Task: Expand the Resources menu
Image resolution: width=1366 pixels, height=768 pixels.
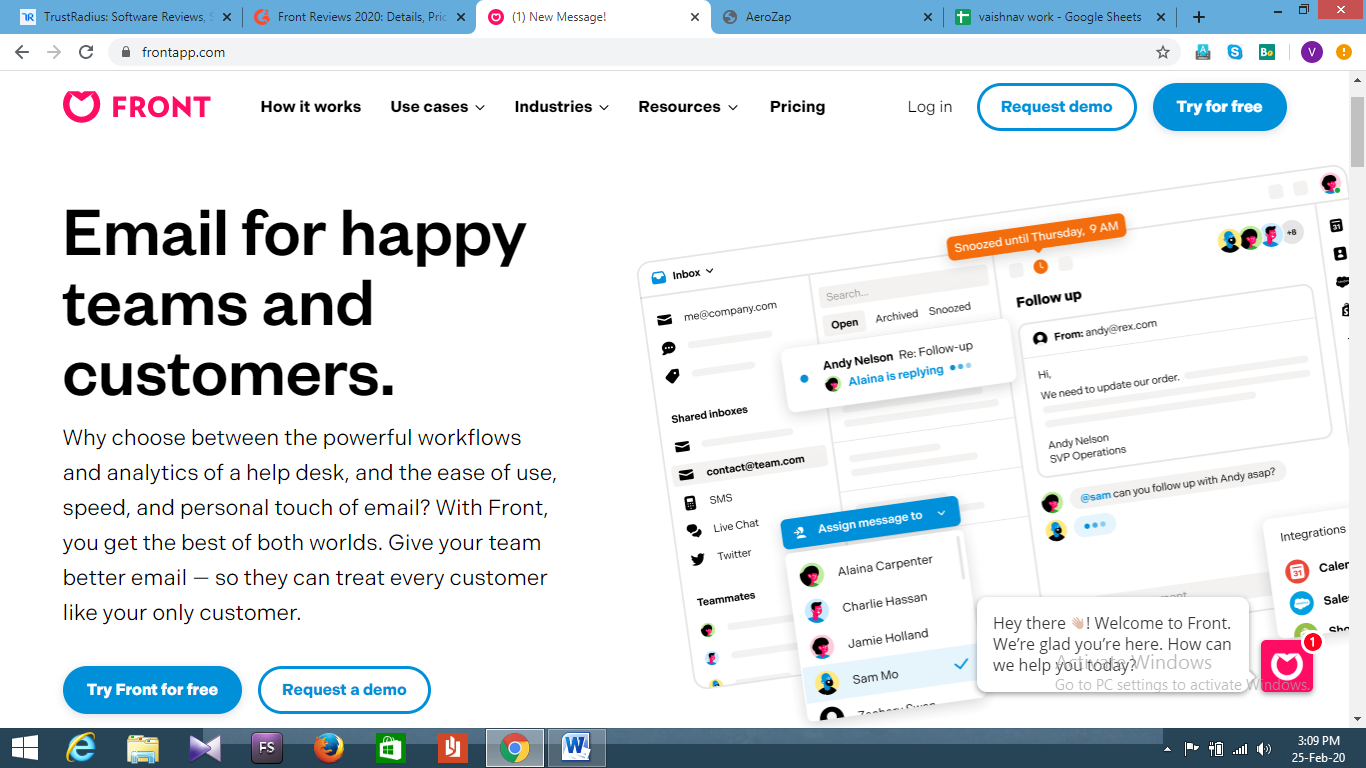Action: 689,107
